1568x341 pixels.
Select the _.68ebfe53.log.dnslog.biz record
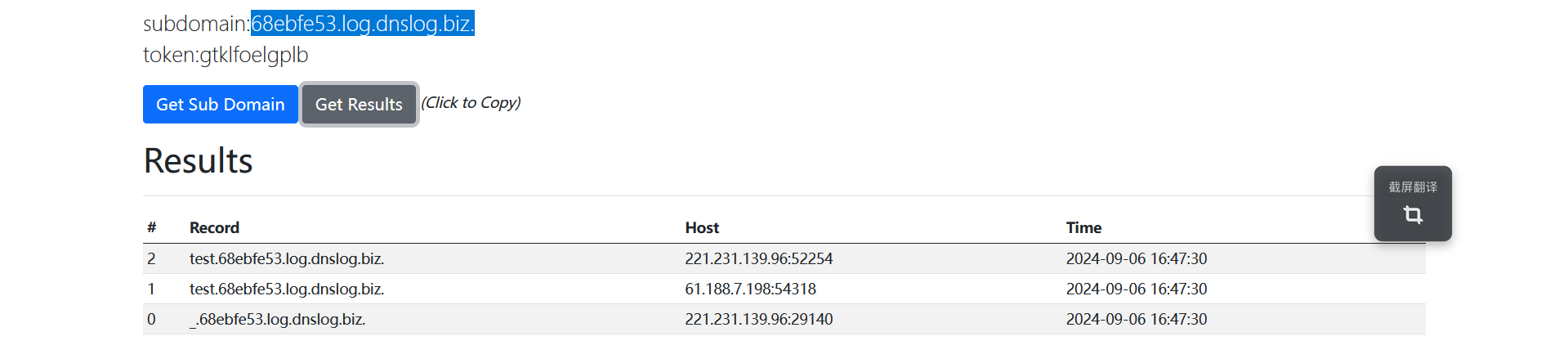(278, 320)
